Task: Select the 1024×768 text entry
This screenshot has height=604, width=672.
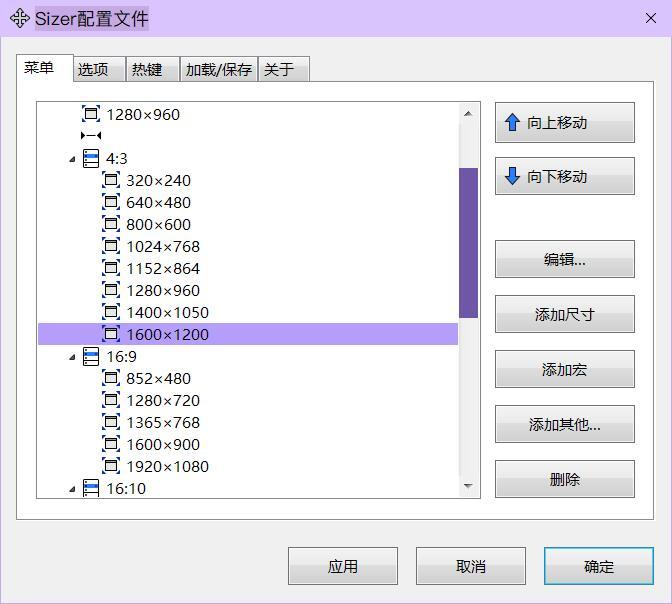Action: pyautogui.click(x=163, y=247)
